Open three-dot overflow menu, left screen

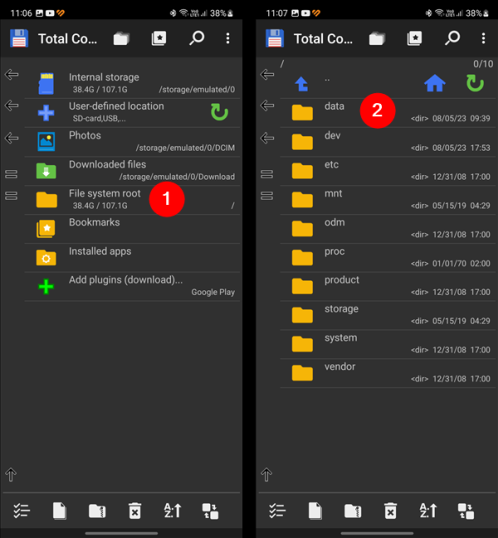[x=228, y=38]
